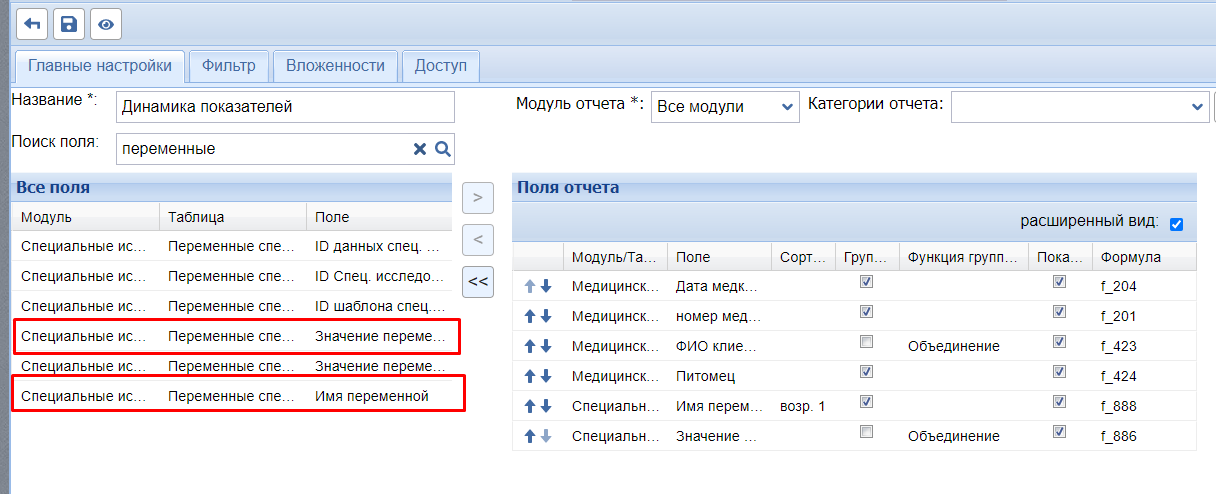Screen dimensions: 1216x494
Task: Toggle the расширенный вид checkbox
Action: [1176, 224]
